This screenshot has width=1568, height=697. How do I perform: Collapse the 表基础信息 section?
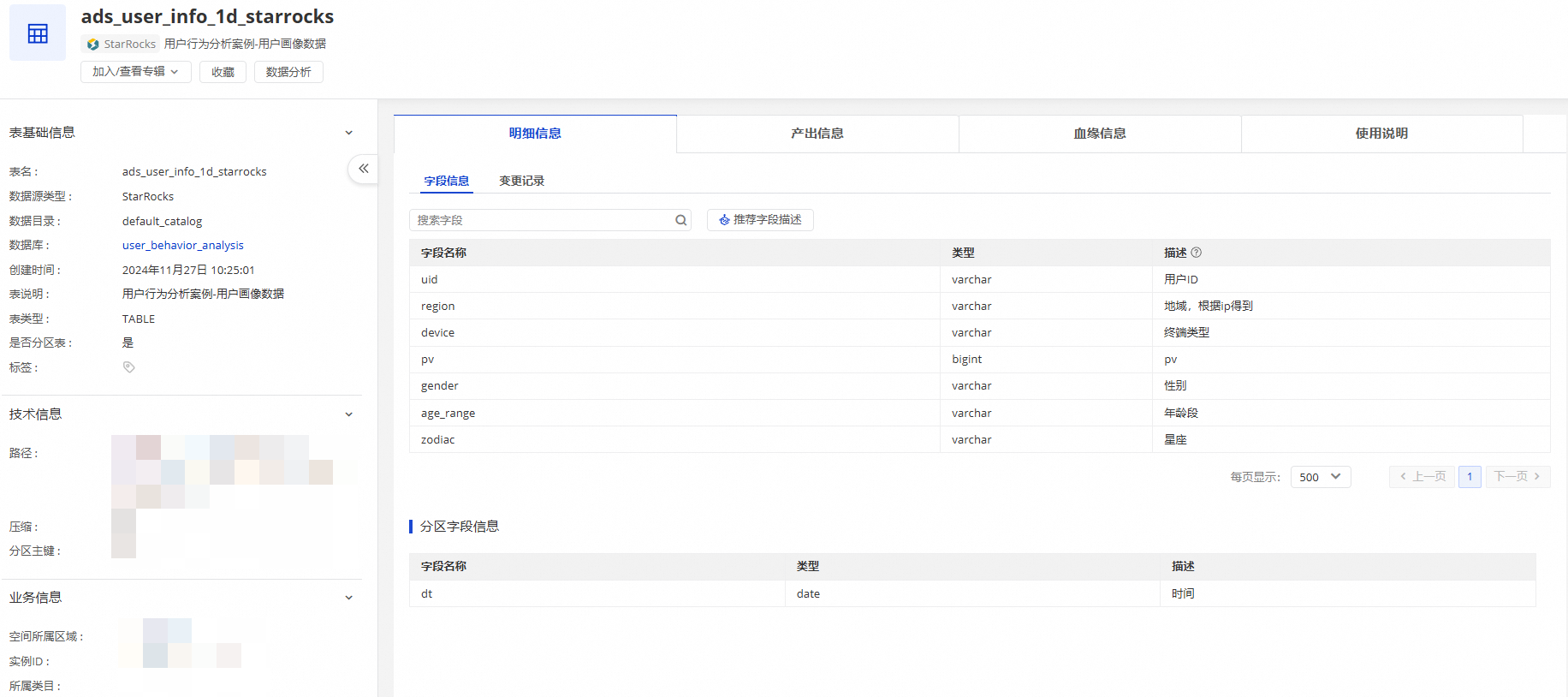coord(348,133)
